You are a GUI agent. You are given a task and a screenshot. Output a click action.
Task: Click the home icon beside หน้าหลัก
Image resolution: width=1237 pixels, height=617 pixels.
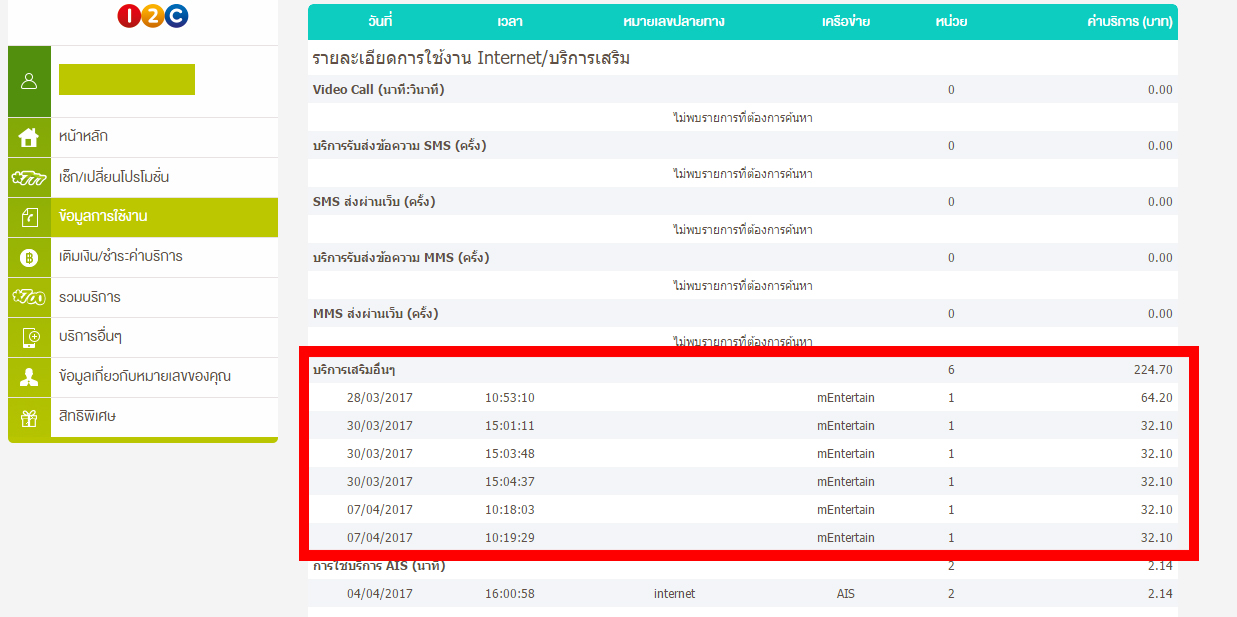(x=29, y=137)
